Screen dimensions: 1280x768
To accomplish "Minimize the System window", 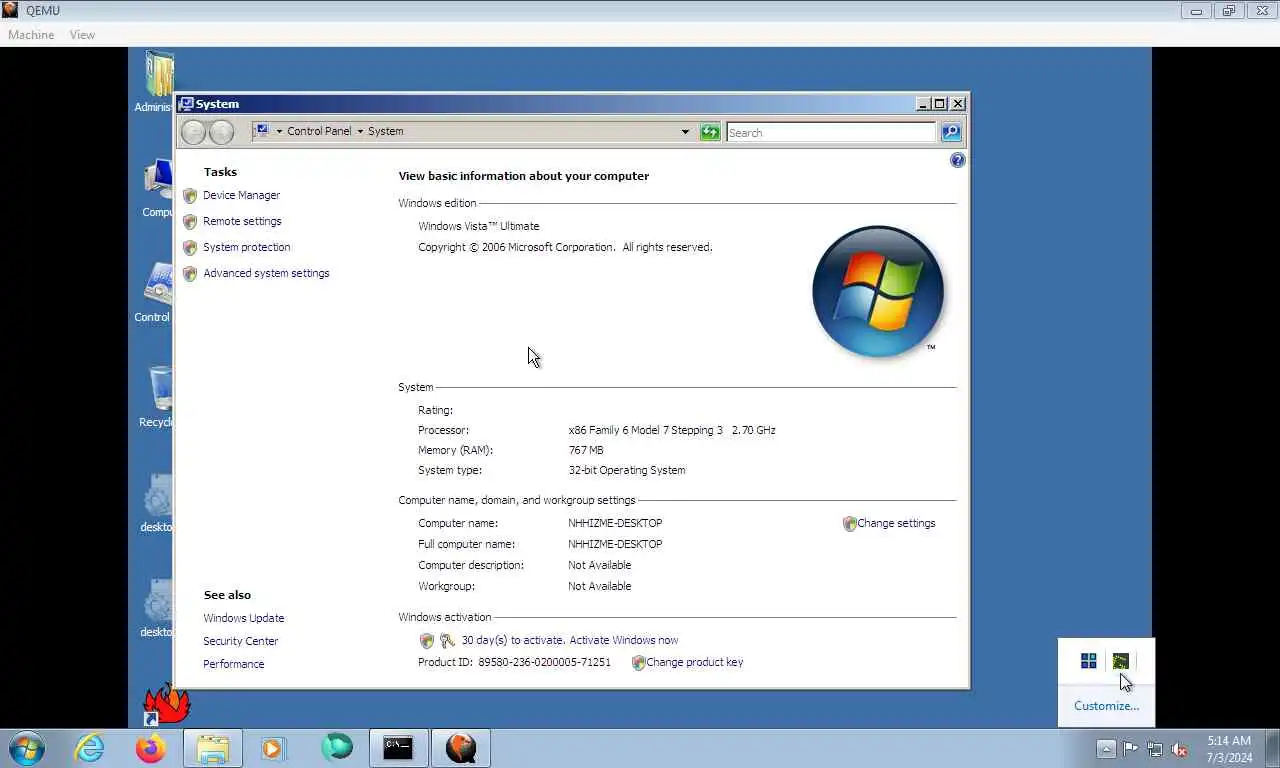I will (x=923, y=104).
